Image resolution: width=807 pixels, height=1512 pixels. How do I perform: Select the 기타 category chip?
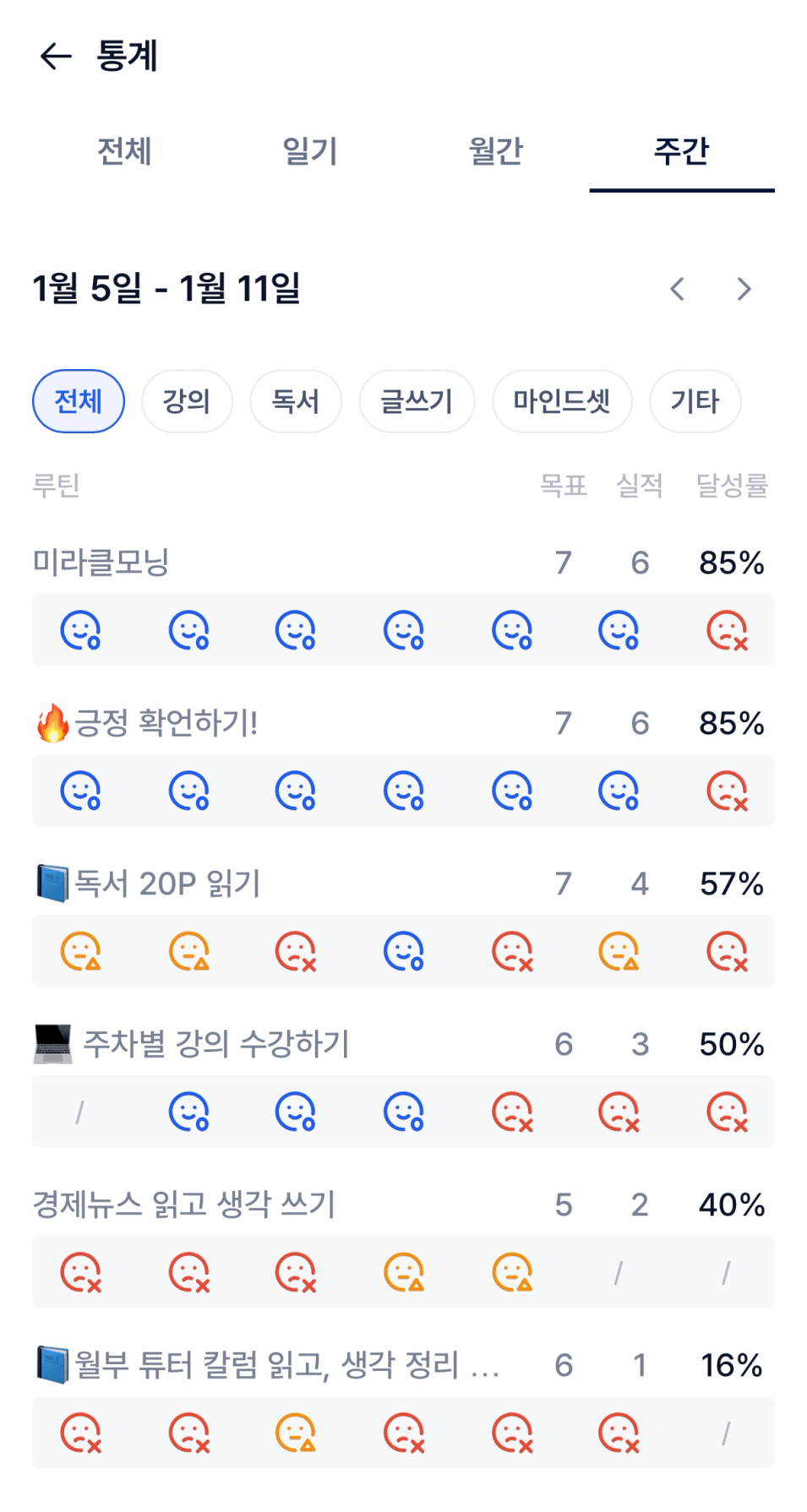(x=695, y=401)
